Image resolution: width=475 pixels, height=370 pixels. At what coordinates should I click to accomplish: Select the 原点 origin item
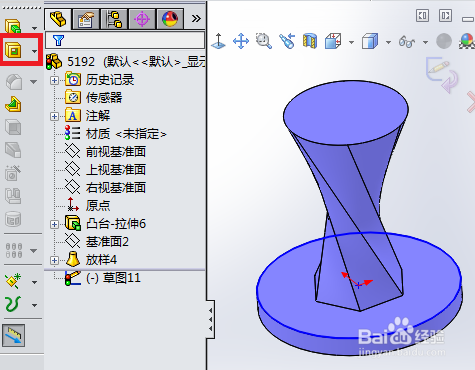(88, 205)
